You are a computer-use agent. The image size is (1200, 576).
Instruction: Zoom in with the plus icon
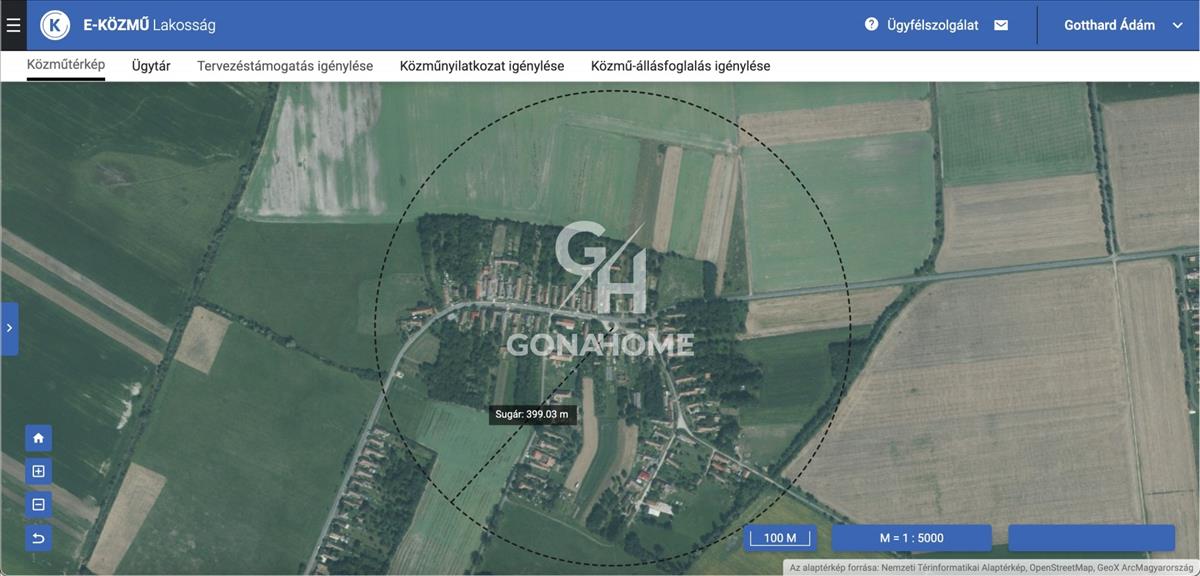point(38,471)
